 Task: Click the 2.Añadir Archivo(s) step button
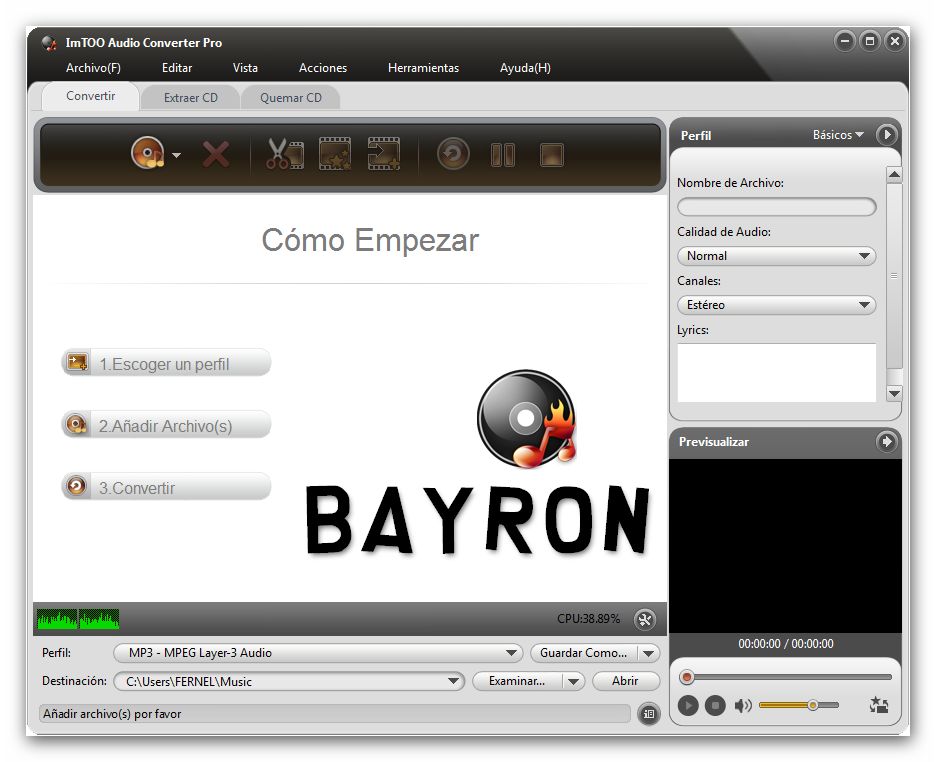coord(165,424)
